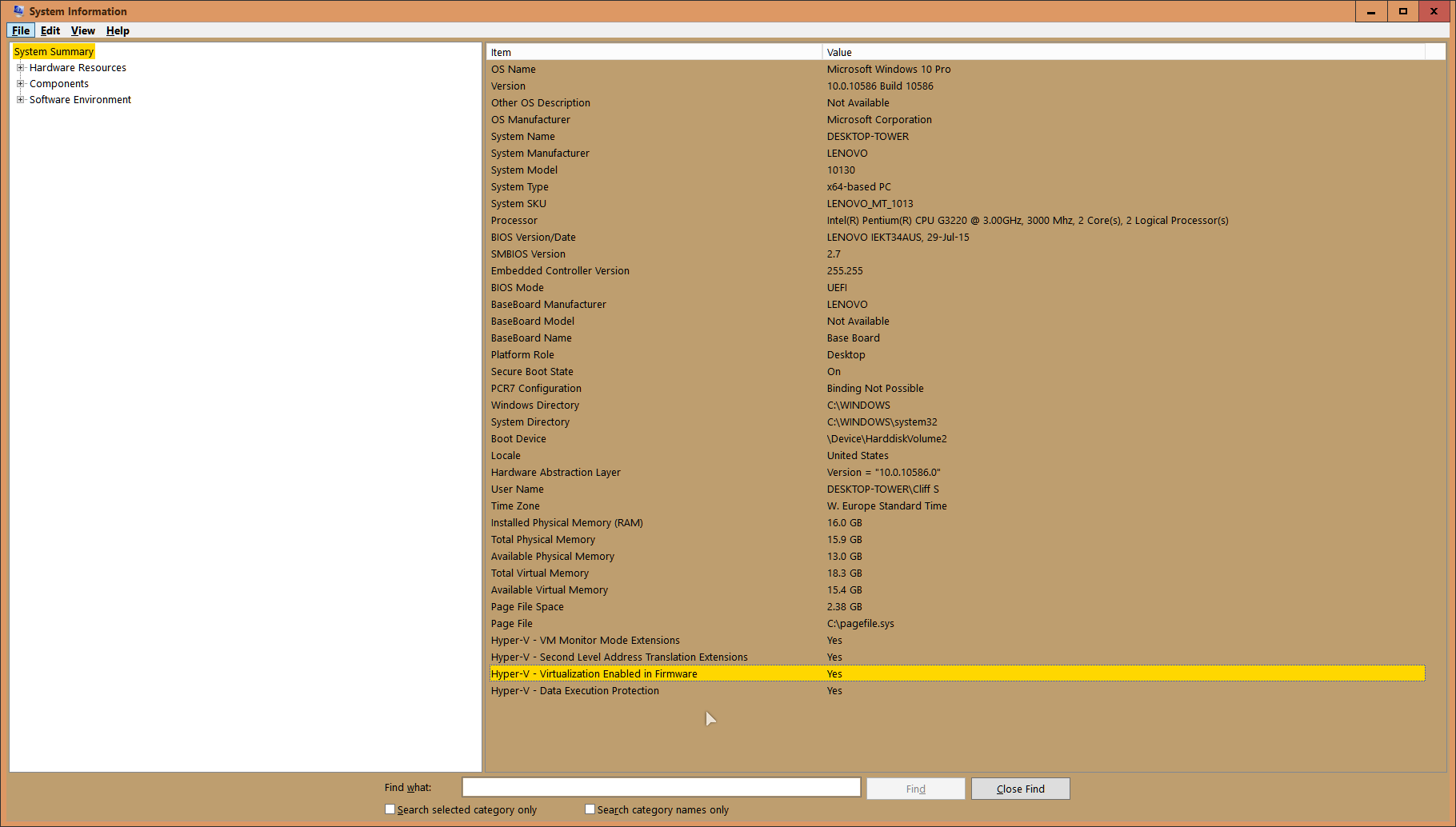Select the Secure Boot State row
The width and height of the screenshot is (1456, 827).
[957, 371]
